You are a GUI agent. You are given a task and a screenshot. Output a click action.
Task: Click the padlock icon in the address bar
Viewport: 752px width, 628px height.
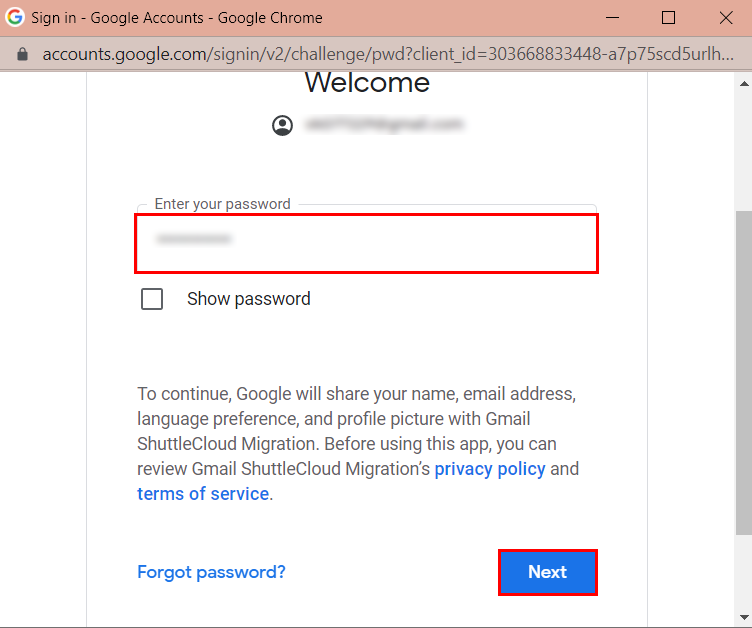pyautogui.click(x=21, y=53)
